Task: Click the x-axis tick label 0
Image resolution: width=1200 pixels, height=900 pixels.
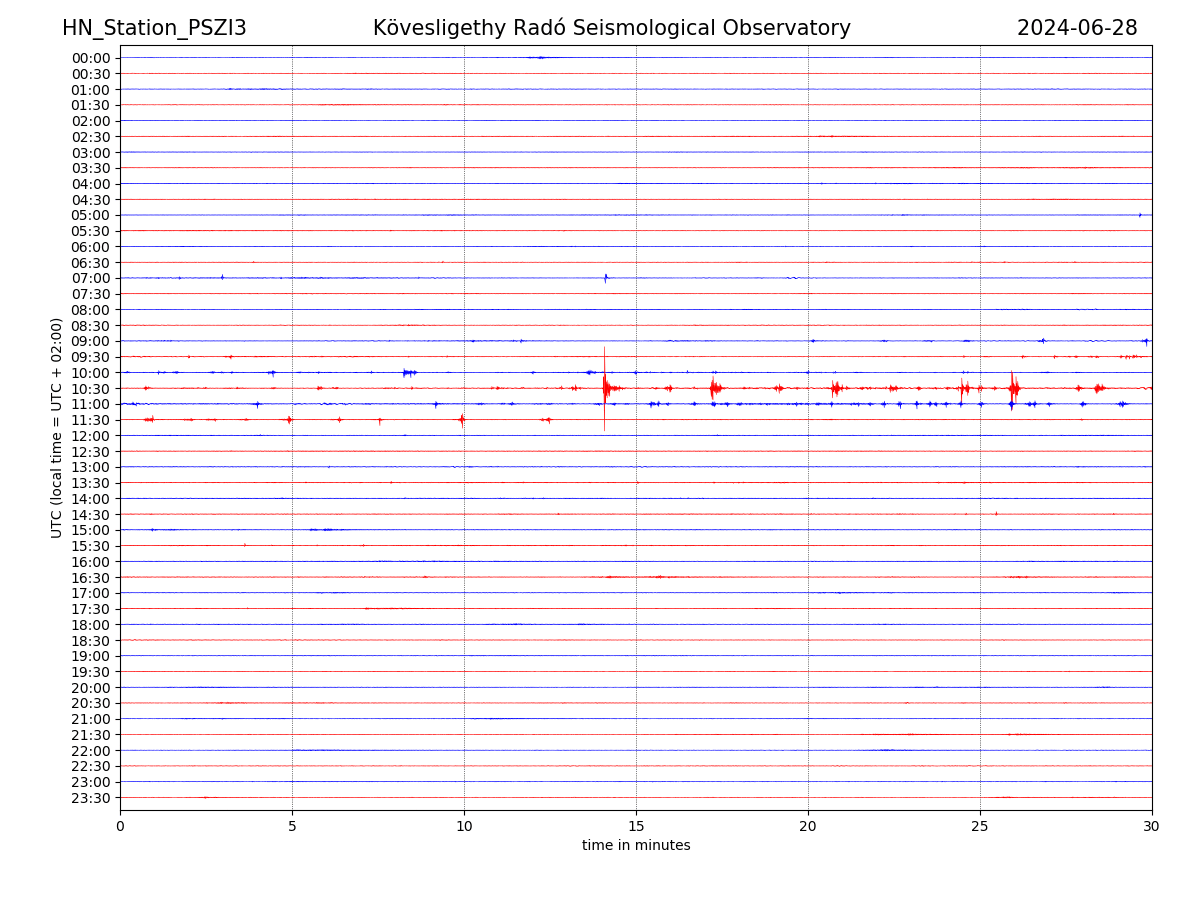Action: [120, 826]
